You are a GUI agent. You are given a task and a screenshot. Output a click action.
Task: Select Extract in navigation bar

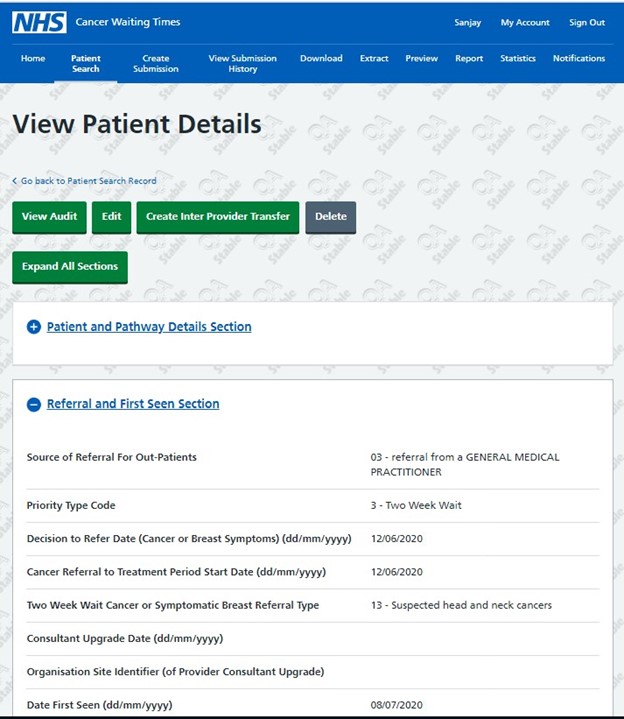374,58
